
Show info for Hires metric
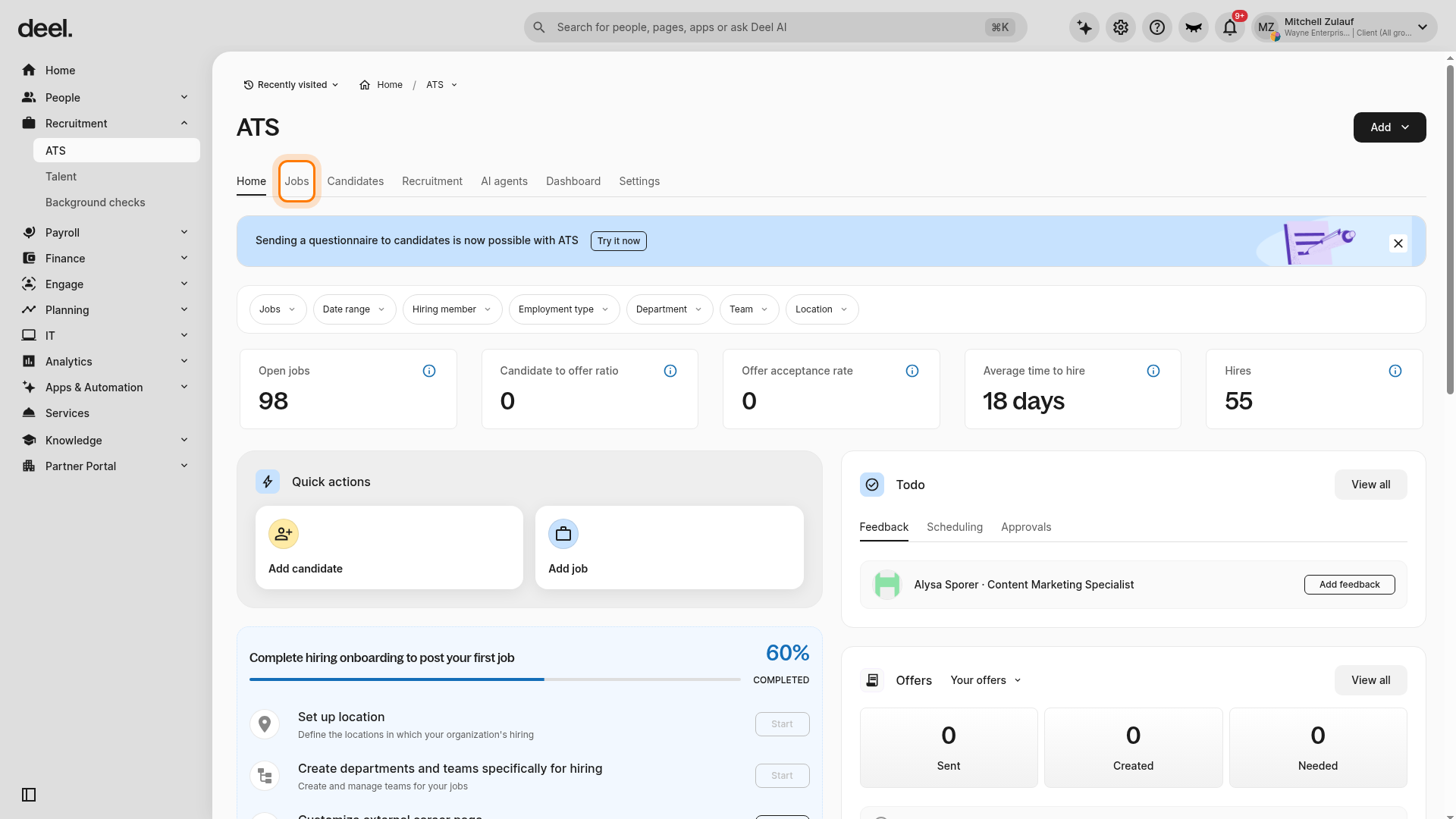pos(1395,371)
